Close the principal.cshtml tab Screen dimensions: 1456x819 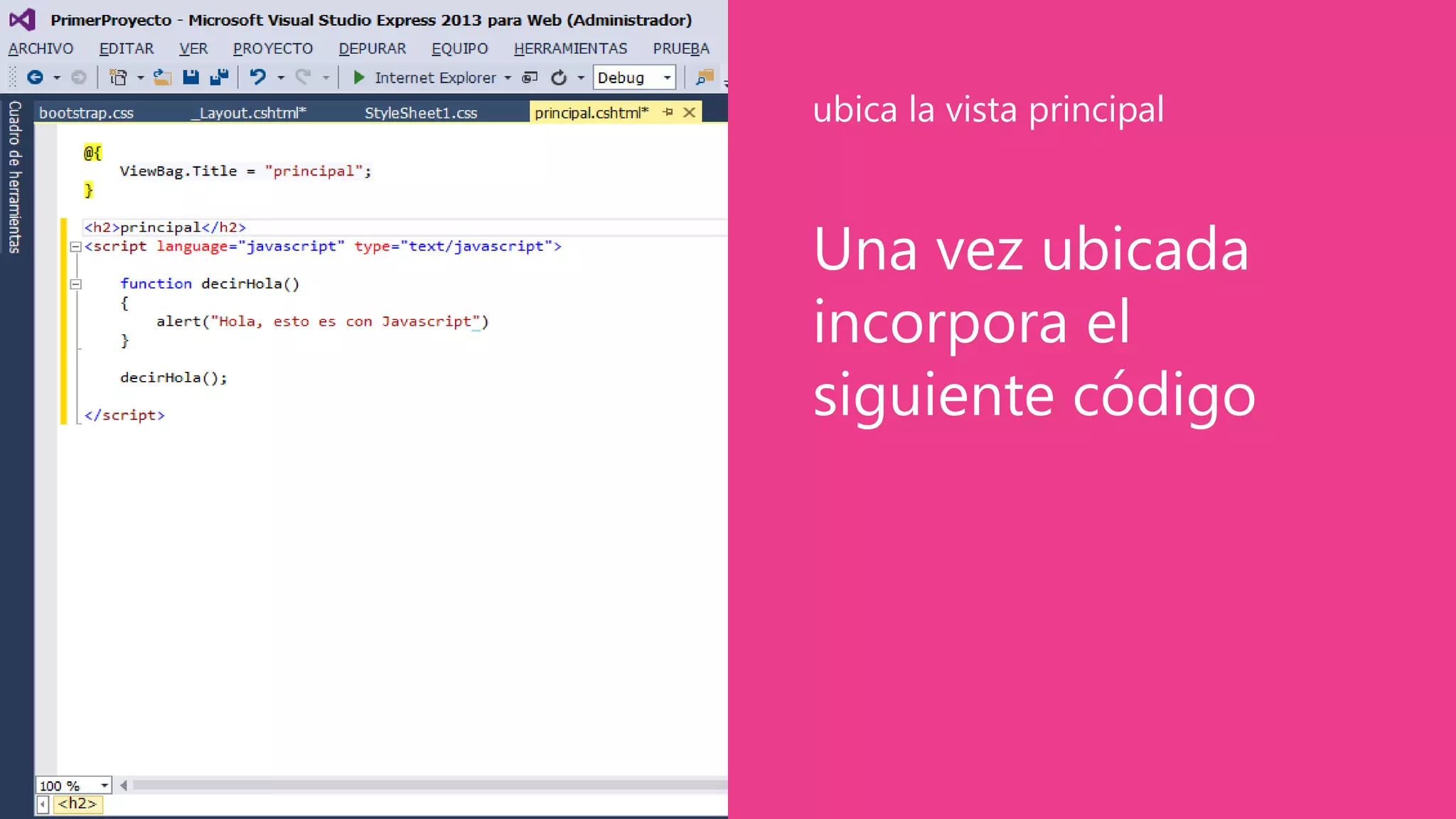pyautogui.click(x=689, y=112)
